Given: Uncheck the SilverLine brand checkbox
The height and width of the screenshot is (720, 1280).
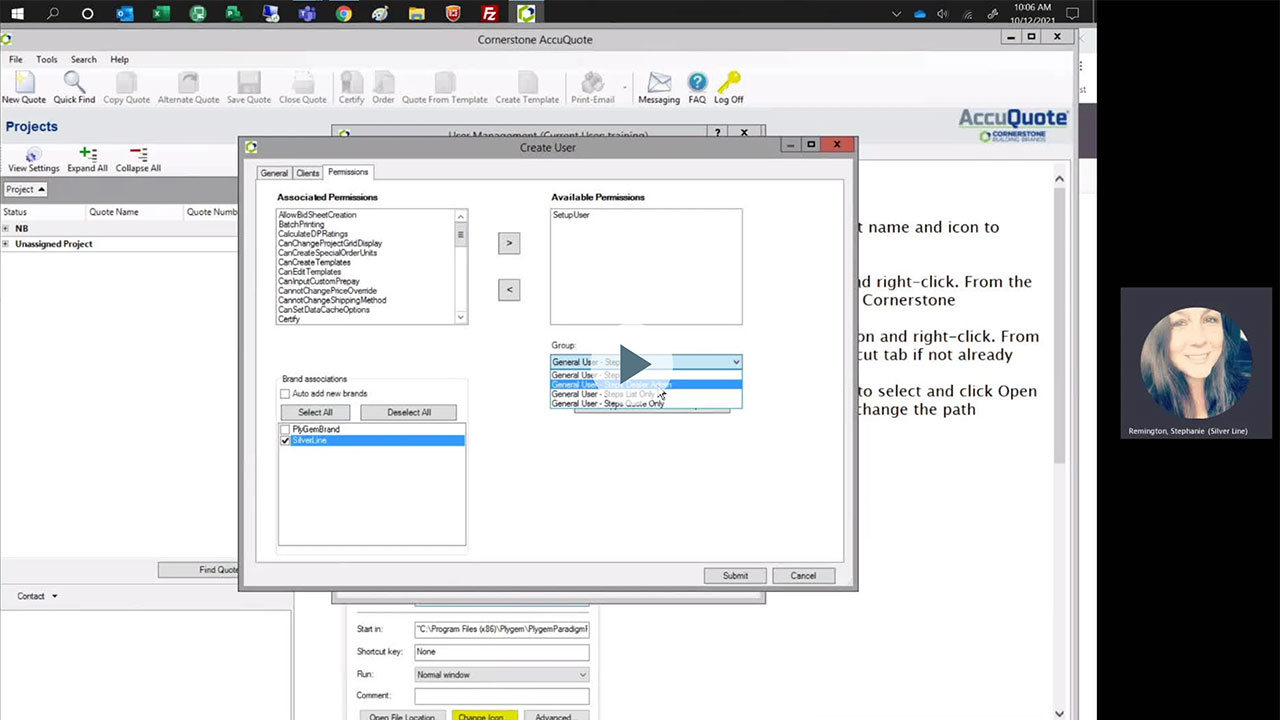Looking at the screenshot, I should tap(285, 440).
